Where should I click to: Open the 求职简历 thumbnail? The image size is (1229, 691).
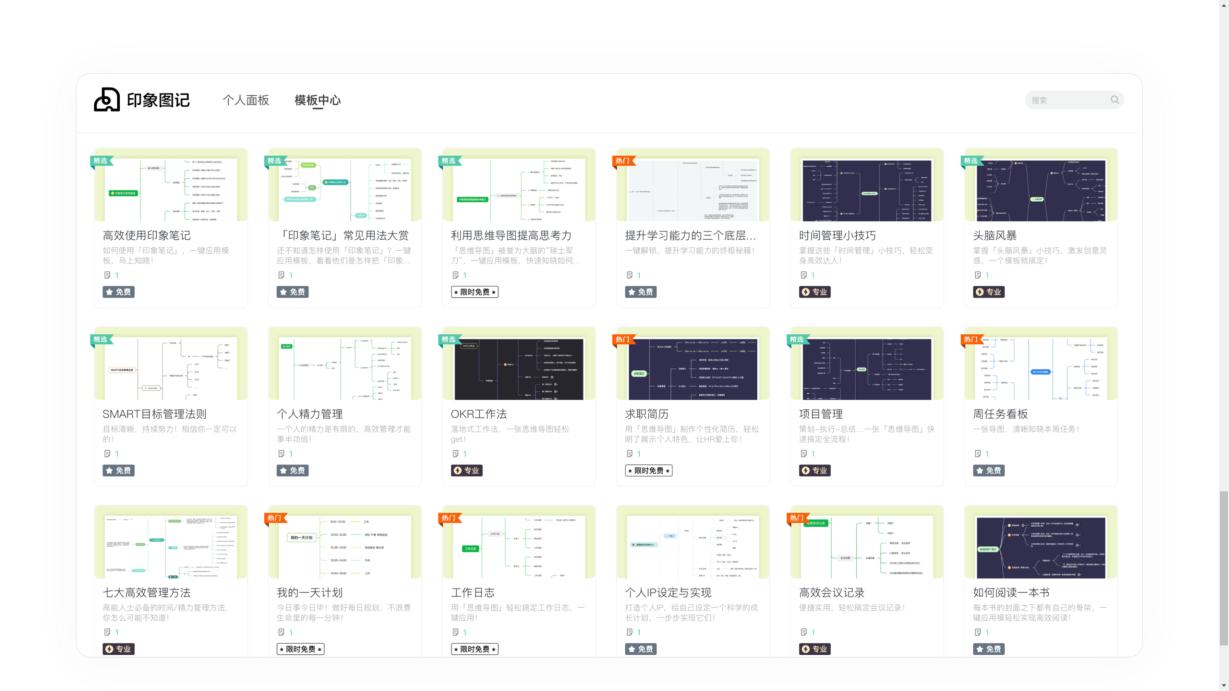tap(693, 363)
